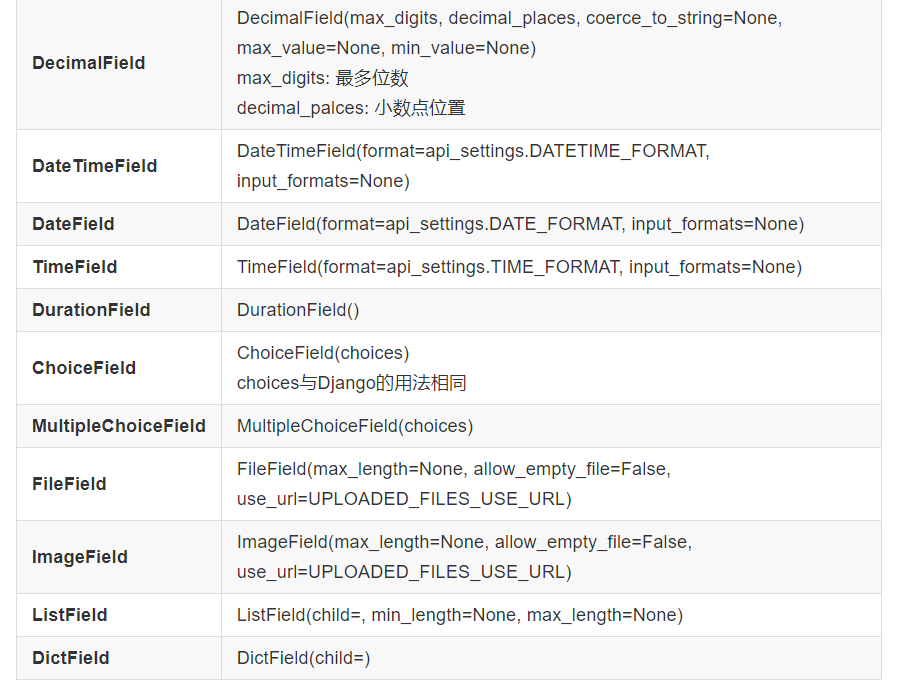
Task: Click the DateField row label
Action: point(72,223)
